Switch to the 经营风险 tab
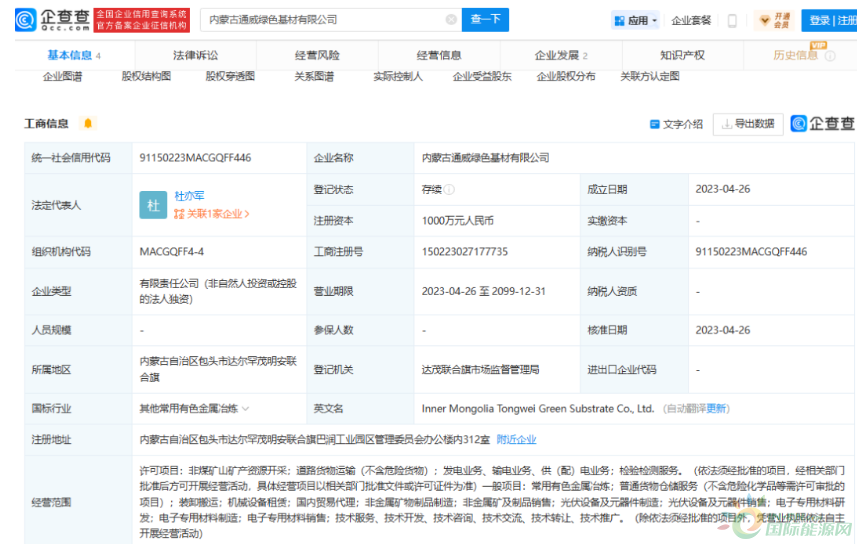 coord(317,55)
